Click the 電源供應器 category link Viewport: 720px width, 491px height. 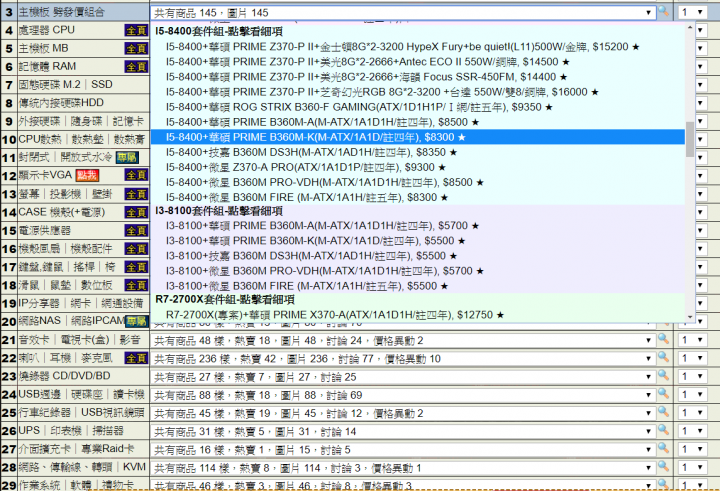pyautogui.click(x=45, y=231)
